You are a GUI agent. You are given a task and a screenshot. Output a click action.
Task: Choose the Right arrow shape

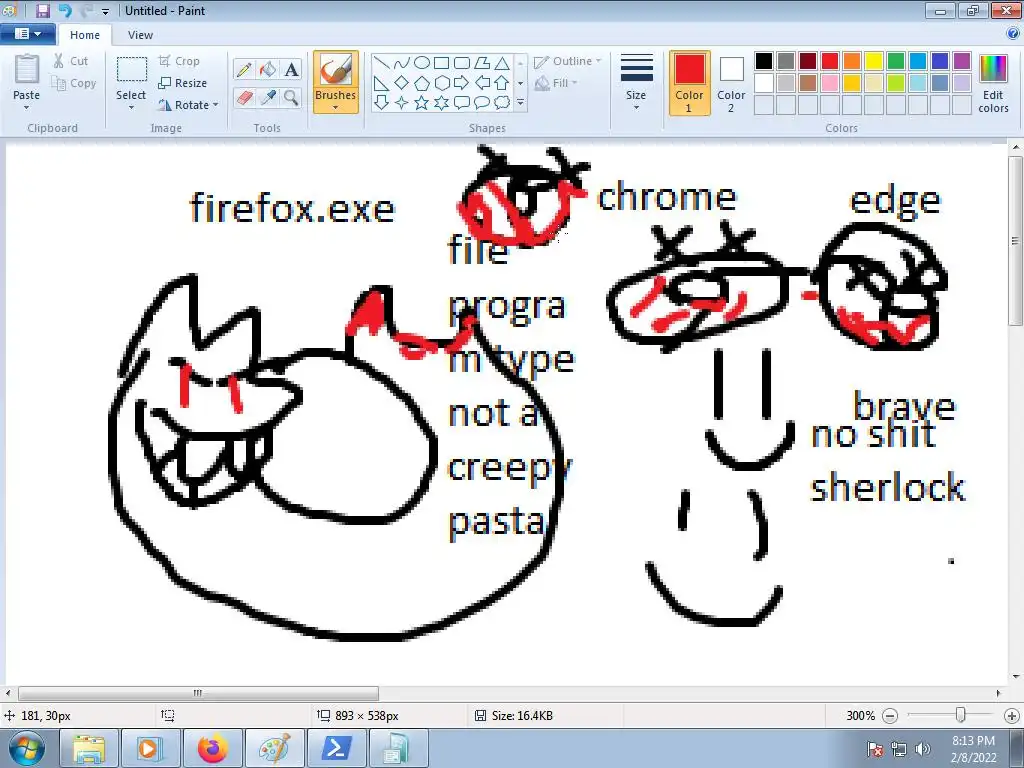462,83
